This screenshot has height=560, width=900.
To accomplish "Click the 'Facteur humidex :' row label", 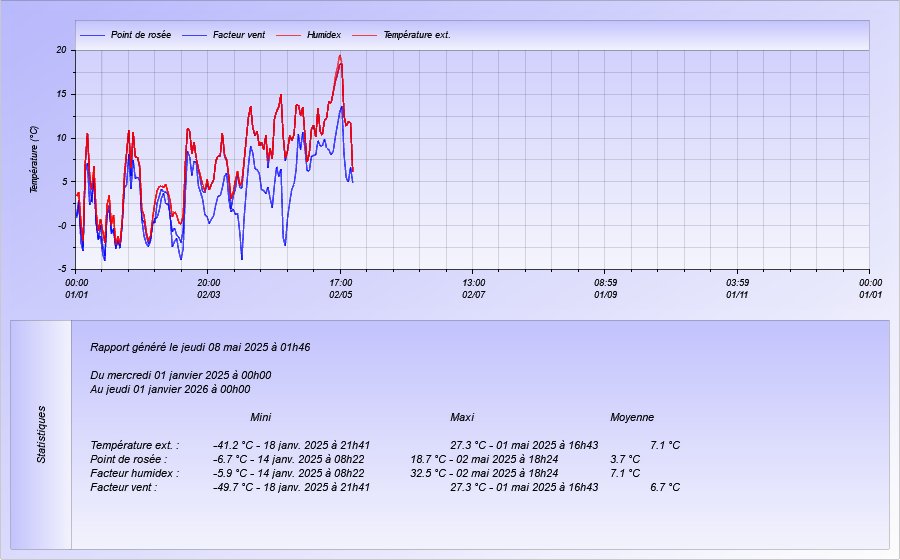I will [x=134, y=473].
